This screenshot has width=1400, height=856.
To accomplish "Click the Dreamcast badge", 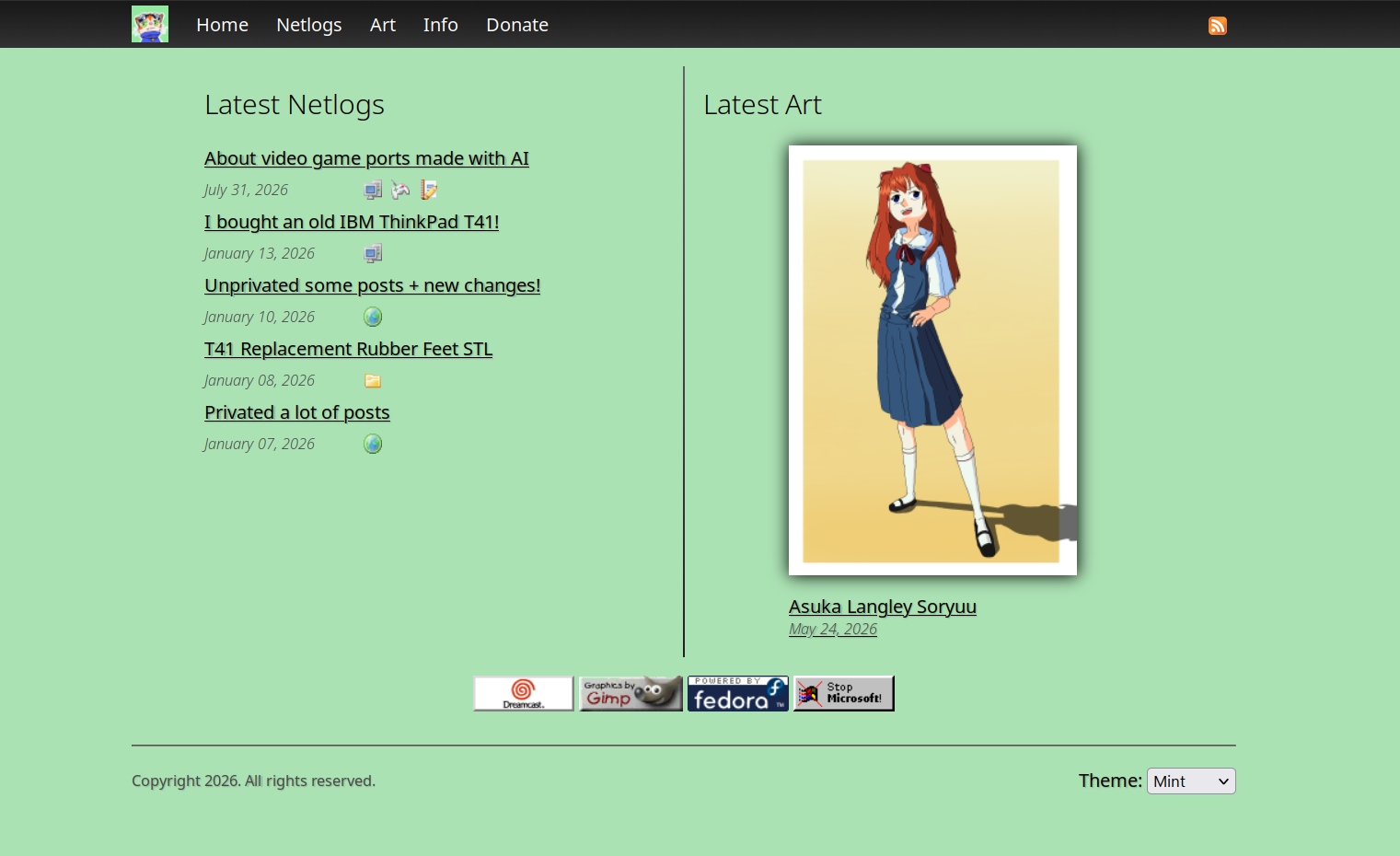I will [x=524, y=694].
